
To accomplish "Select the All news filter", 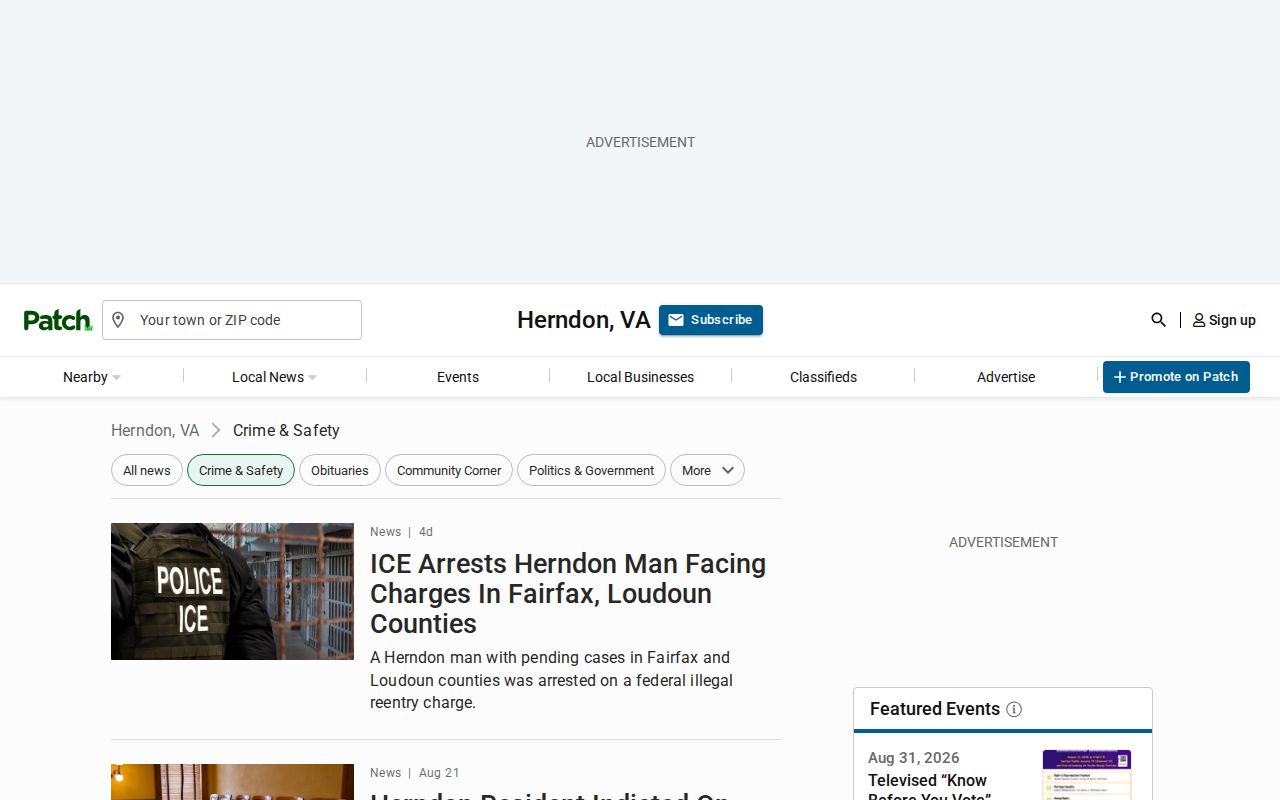I will (x=147, y=471).
